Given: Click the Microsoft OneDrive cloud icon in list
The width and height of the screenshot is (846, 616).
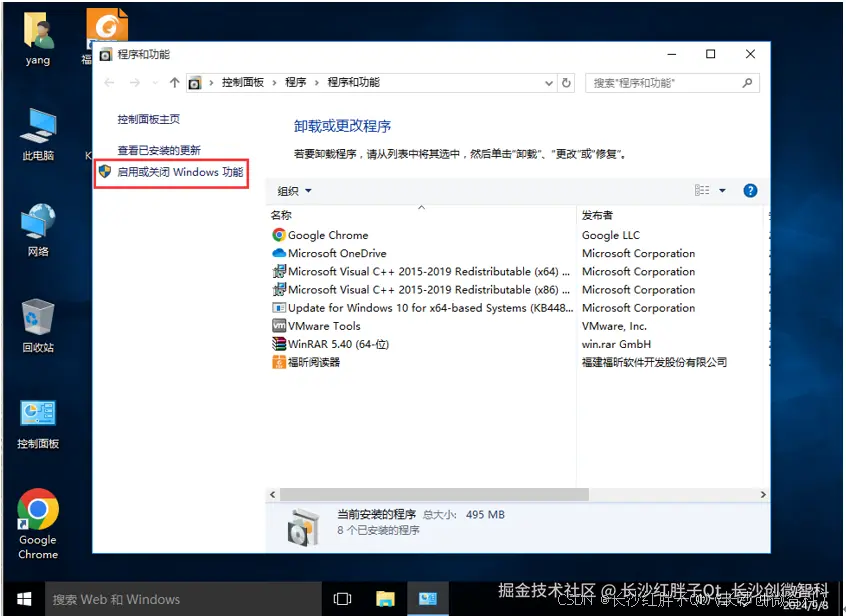Looking at the screenshot, I should tap(279, 253).
